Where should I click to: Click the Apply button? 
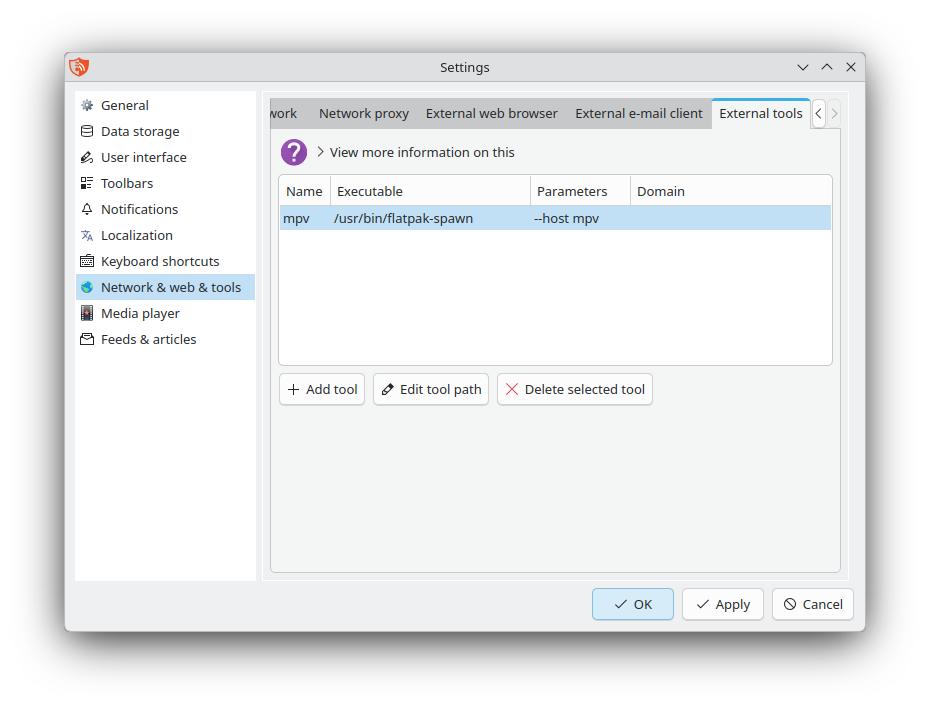click(x=722, y=604)
